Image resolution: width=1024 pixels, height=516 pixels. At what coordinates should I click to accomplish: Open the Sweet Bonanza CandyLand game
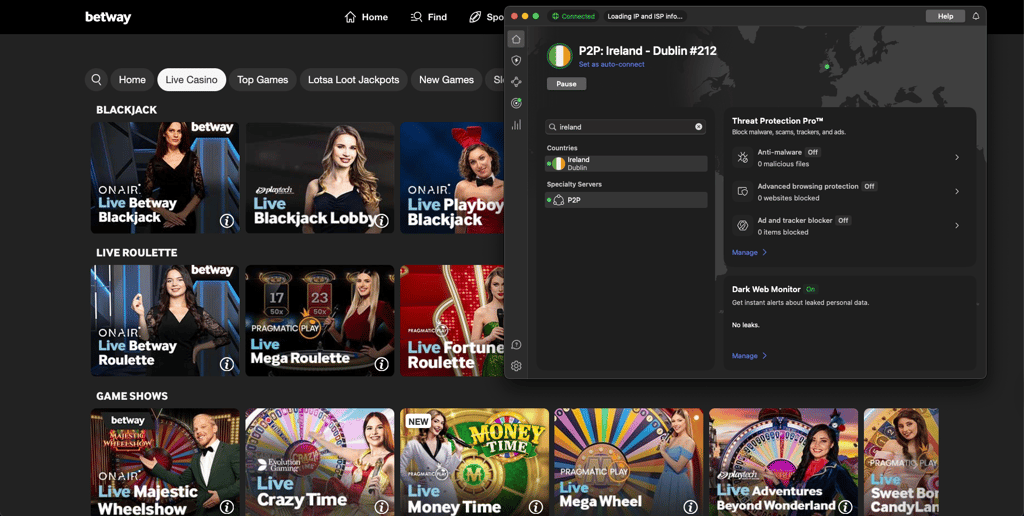click(901, 462)
